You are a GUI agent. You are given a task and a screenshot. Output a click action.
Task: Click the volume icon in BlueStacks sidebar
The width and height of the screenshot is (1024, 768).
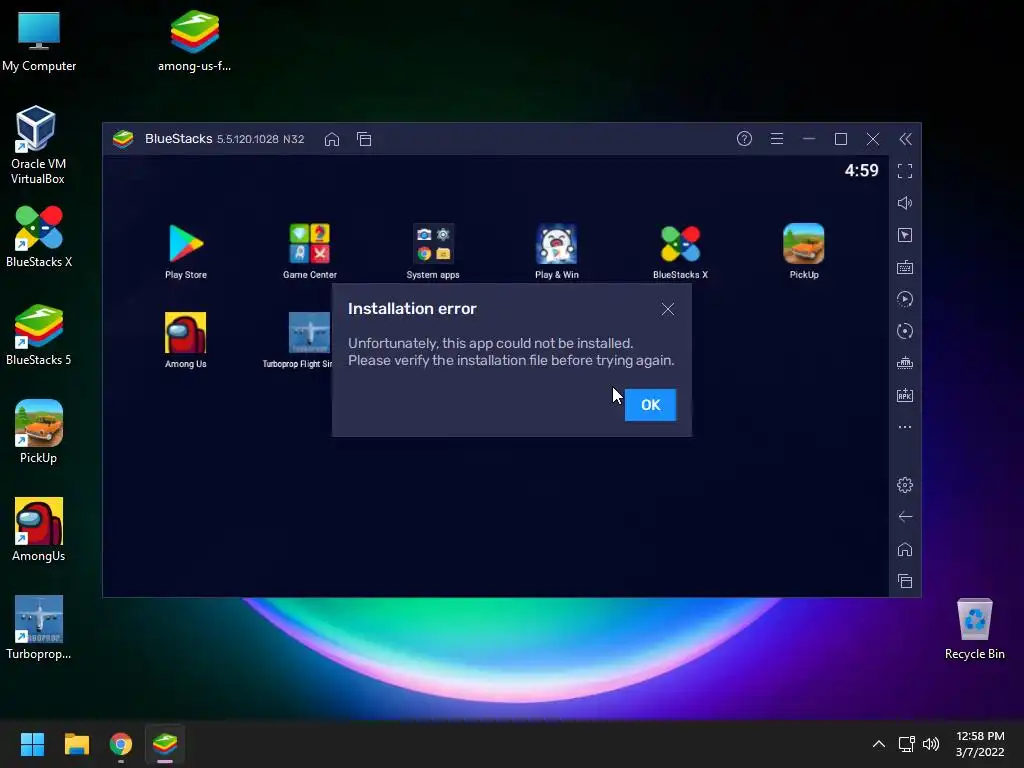click(x=904, y=203)
